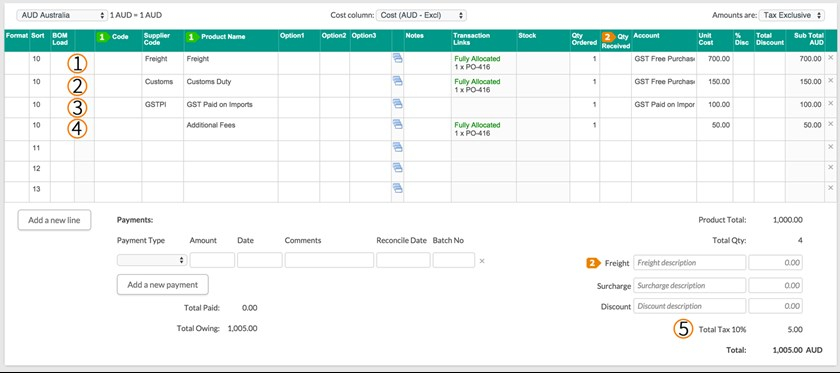840x373 pixels.
Task: Click Add a new payment button
Action: (x=163, y=285)
